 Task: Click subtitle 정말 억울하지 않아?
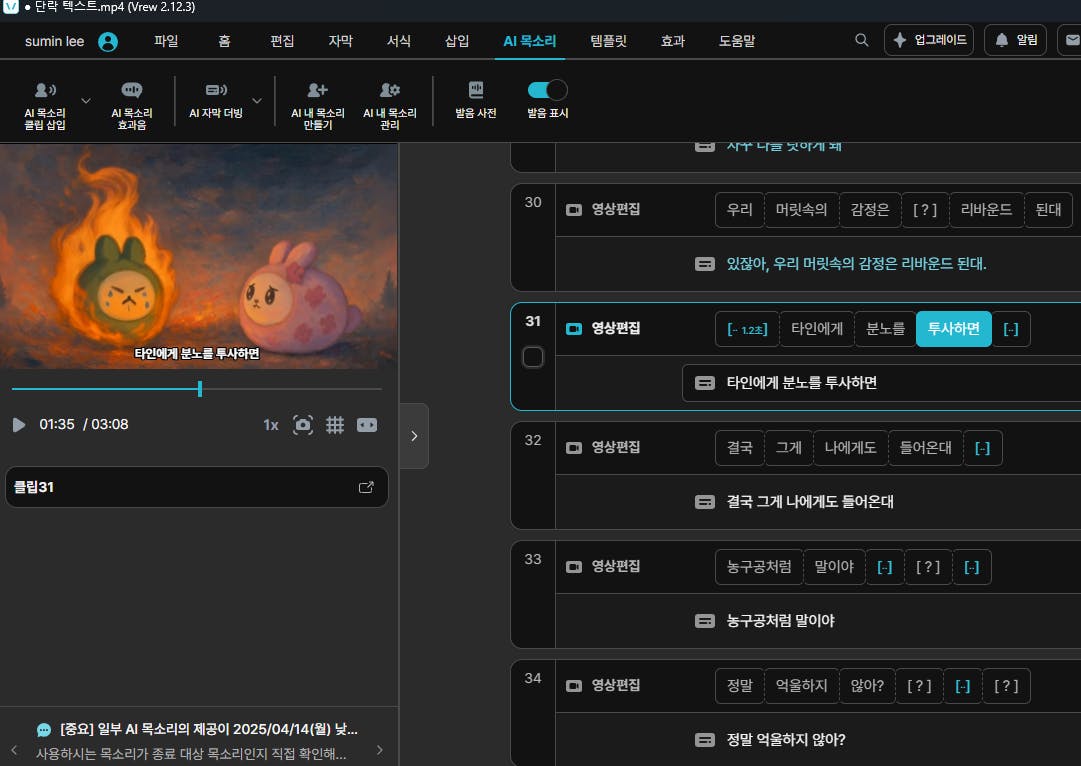(x=786, y=740)
